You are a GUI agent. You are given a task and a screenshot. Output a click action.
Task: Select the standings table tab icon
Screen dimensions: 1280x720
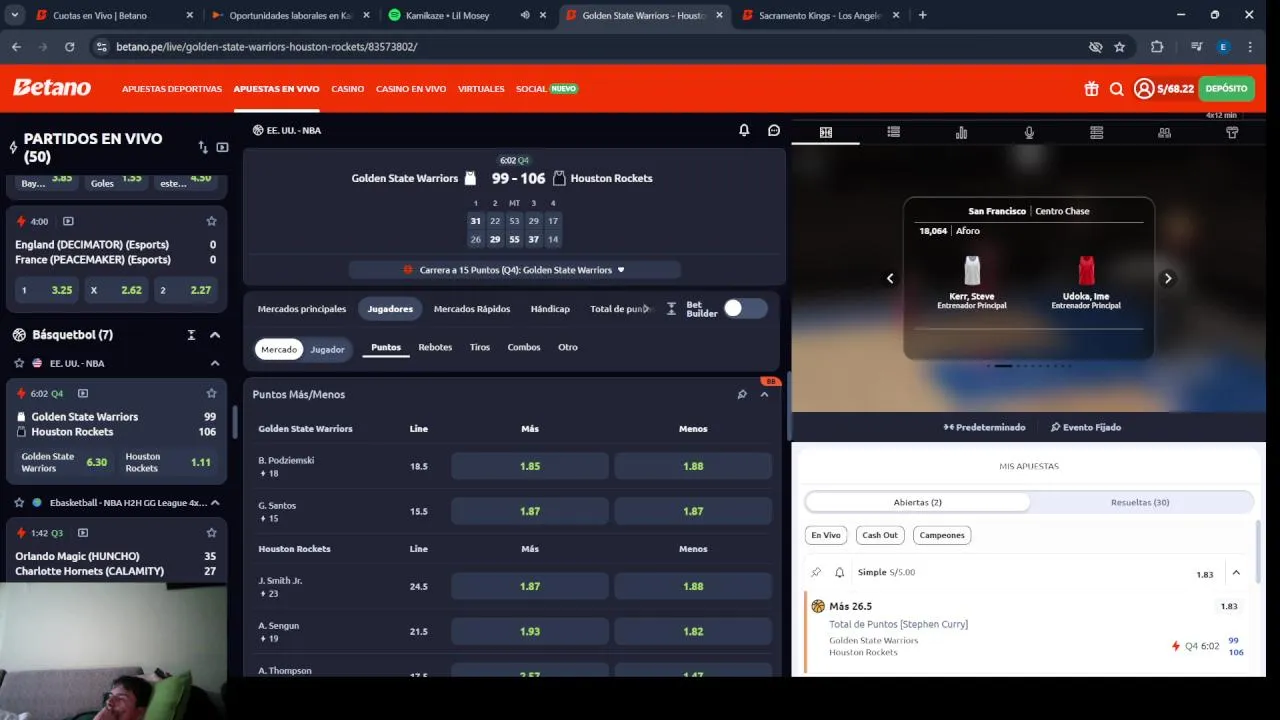click(1096, 132)
